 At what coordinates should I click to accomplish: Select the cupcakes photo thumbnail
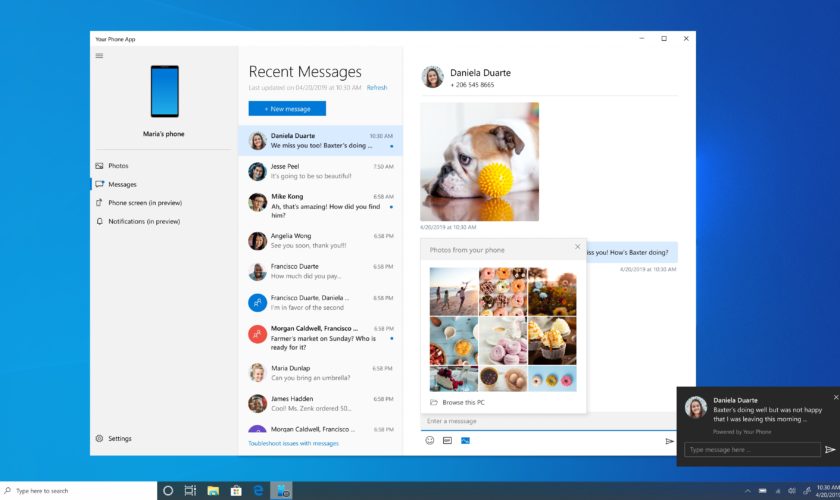point(552,341)
